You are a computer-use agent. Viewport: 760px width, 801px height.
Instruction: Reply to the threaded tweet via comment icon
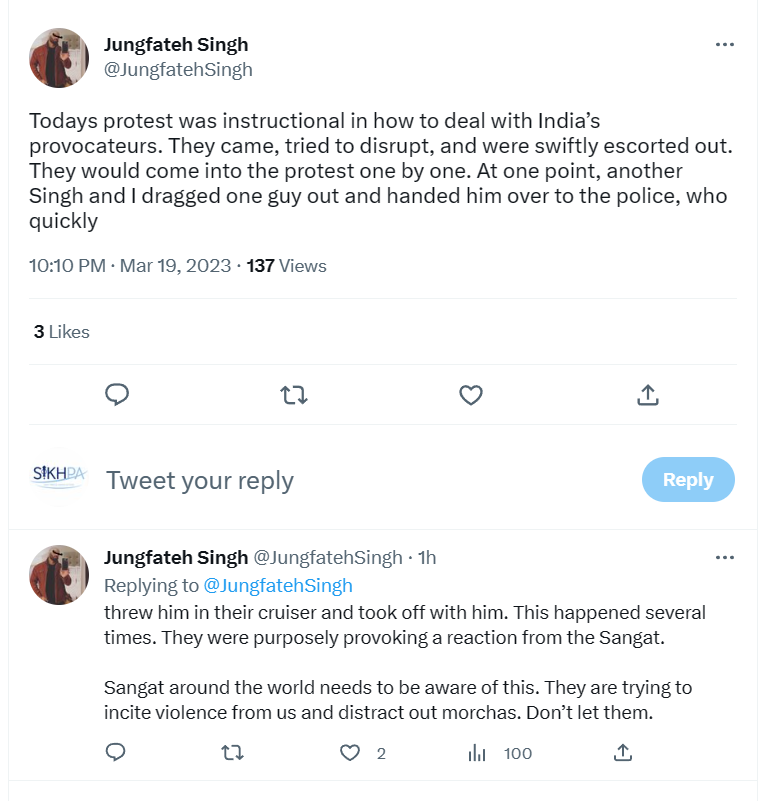pos(115,752)
